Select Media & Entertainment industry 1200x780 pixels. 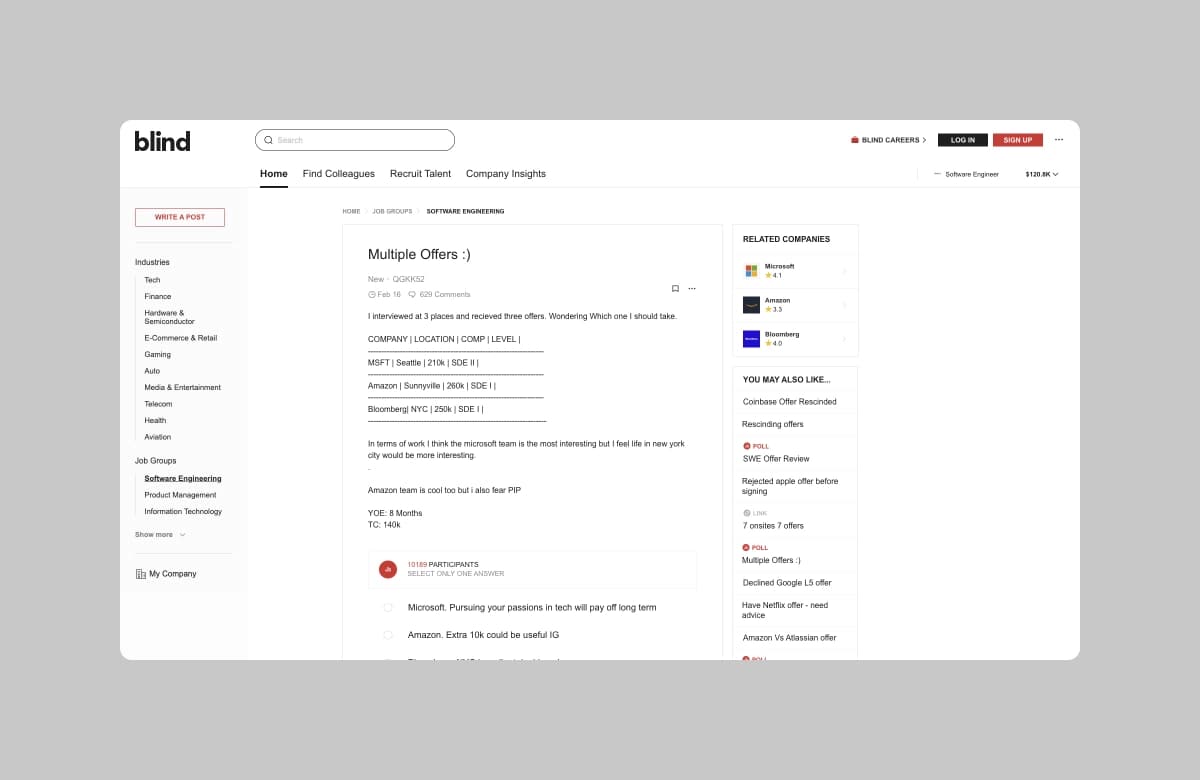click(x=183, y=388)
